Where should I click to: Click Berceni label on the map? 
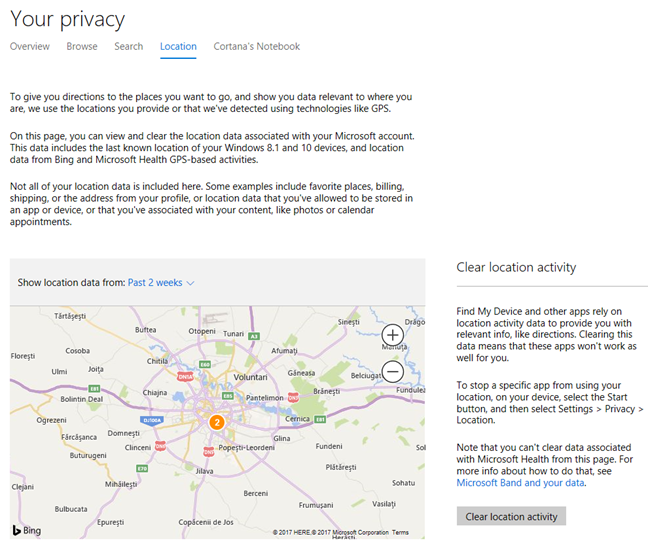tap(255, 493)
